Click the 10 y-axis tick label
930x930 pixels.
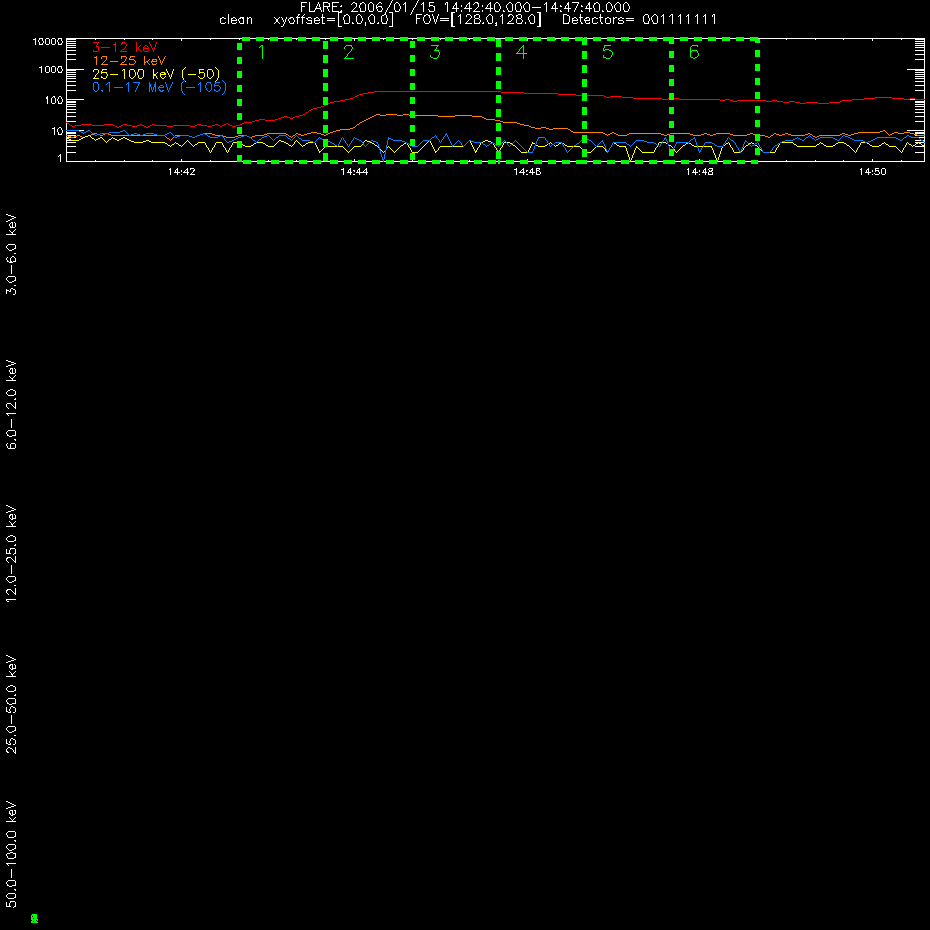point(57,131)
